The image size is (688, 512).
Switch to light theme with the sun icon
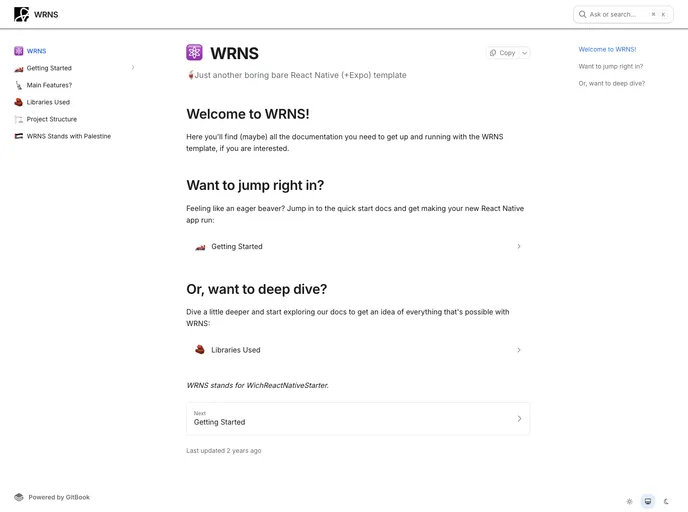tap(629, 501)
